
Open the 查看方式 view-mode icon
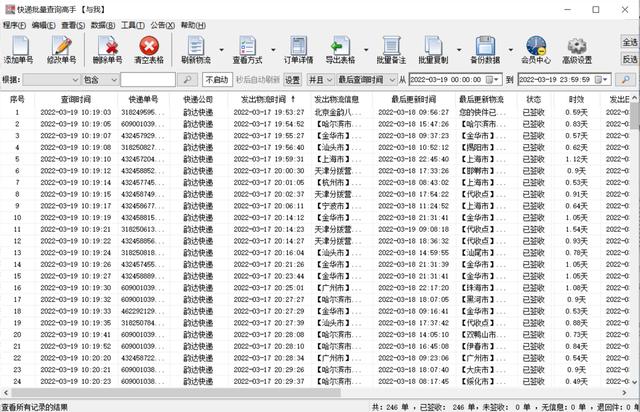pyautogui.click(x=247, y=49)
